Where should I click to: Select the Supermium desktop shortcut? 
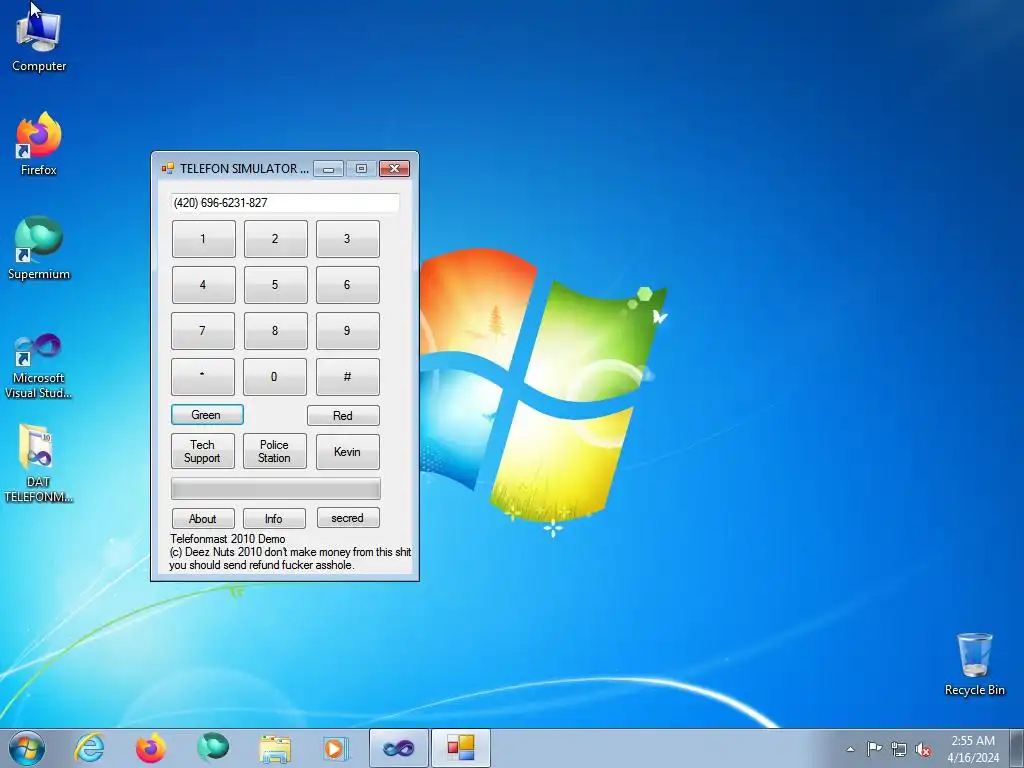[x=39, y=248]
